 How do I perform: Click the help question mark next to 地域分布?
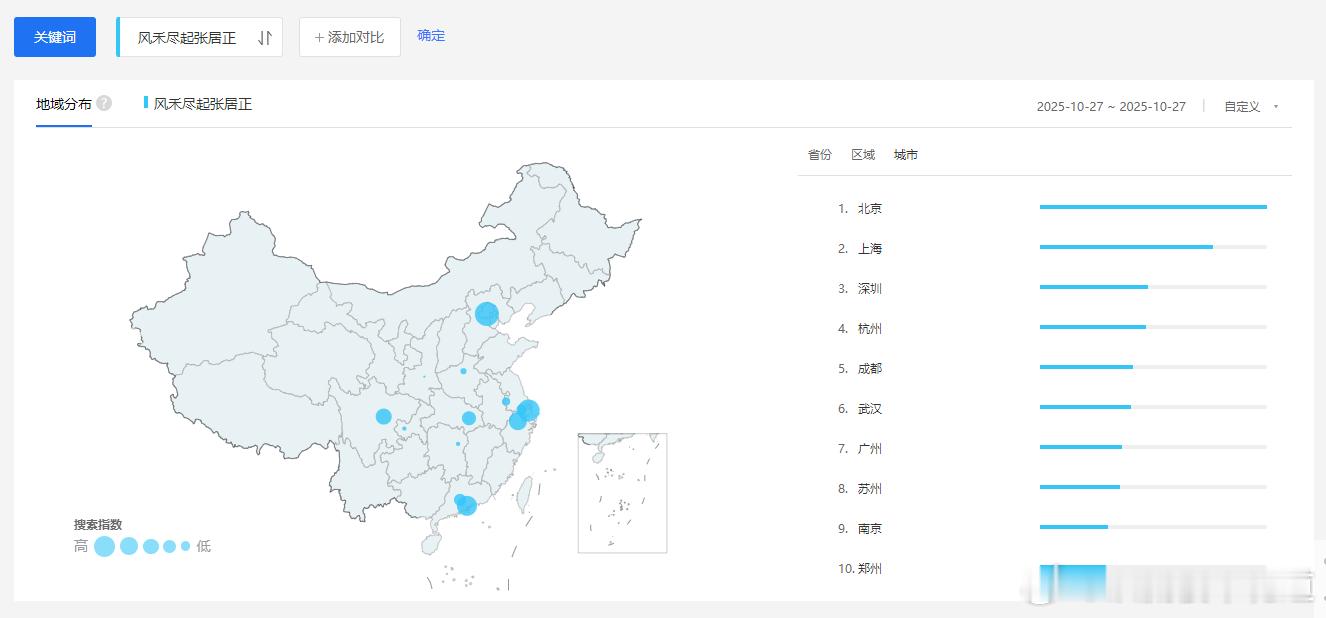[104, 103]
